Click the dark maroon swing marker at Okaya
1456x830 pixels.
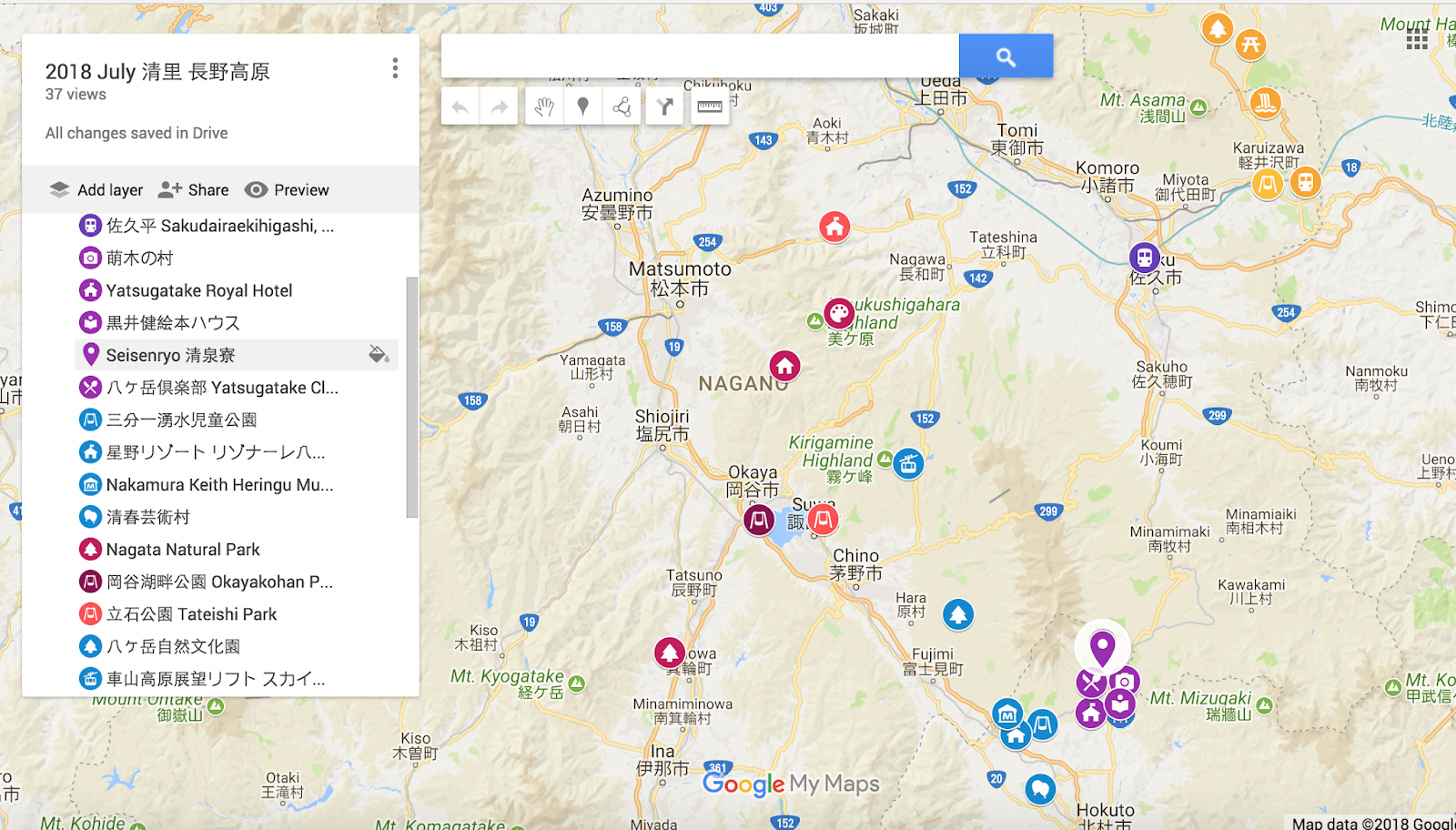tap(759, 520)
